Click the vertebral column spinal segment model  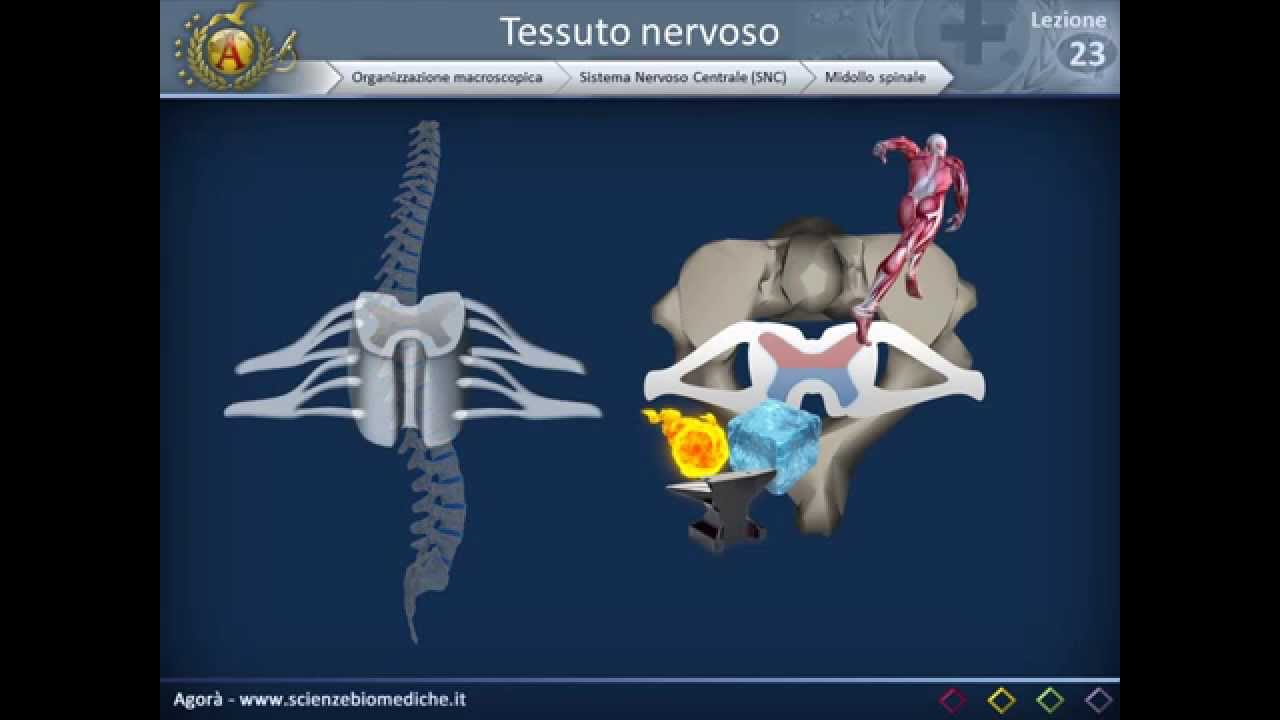click(x=412, y=380)
